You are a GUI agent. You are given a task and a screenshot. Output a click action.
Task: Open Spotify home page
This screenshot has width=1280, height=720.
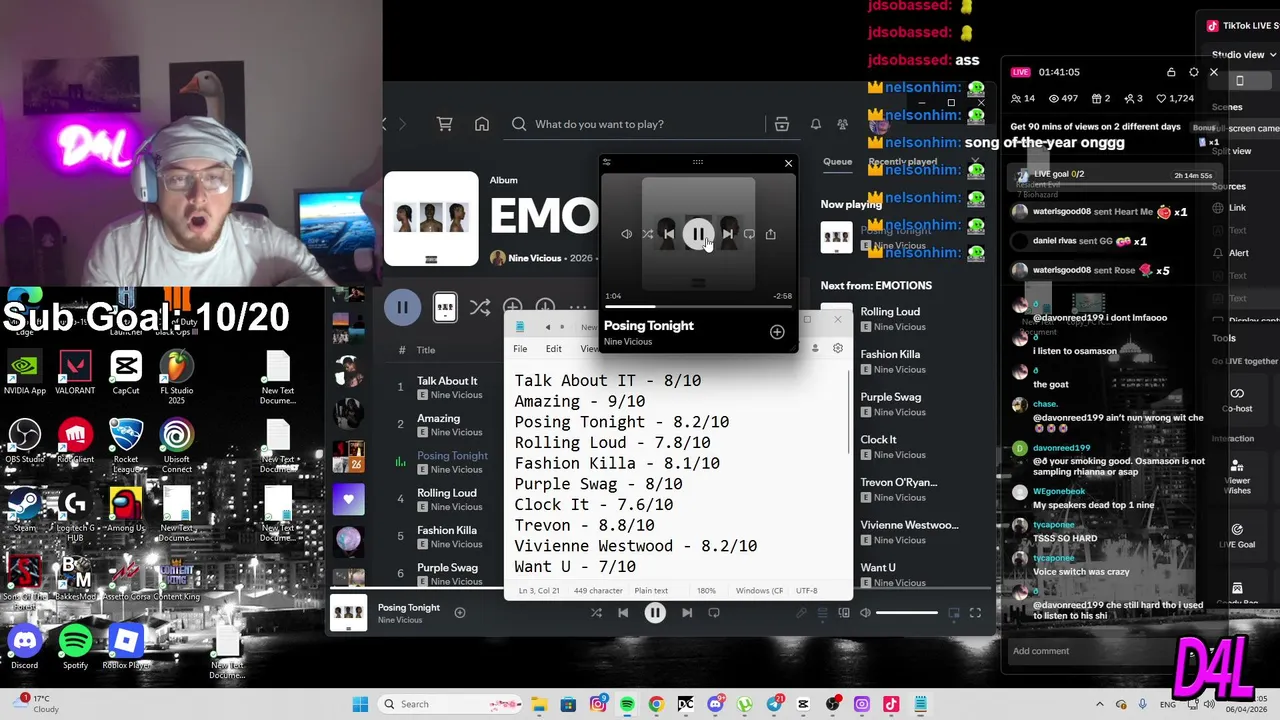[482, 124]
